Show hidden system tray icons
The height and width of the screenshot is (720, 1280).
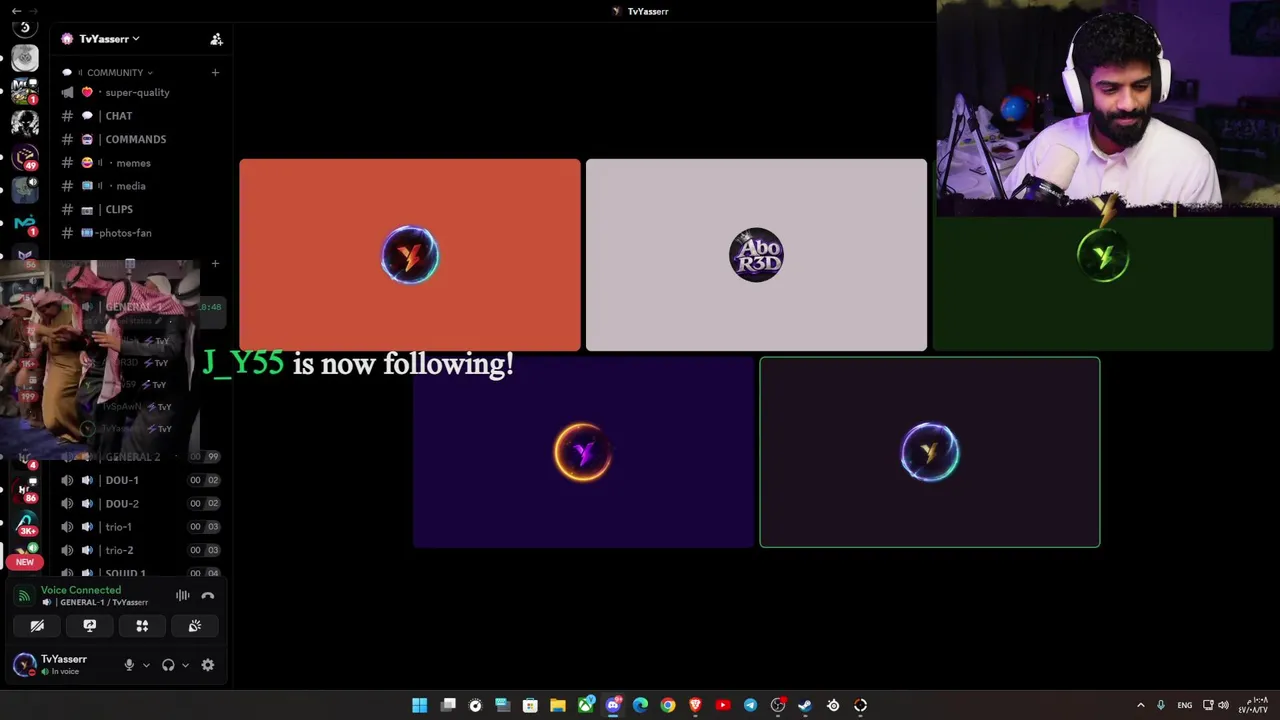pos(1140,706)
